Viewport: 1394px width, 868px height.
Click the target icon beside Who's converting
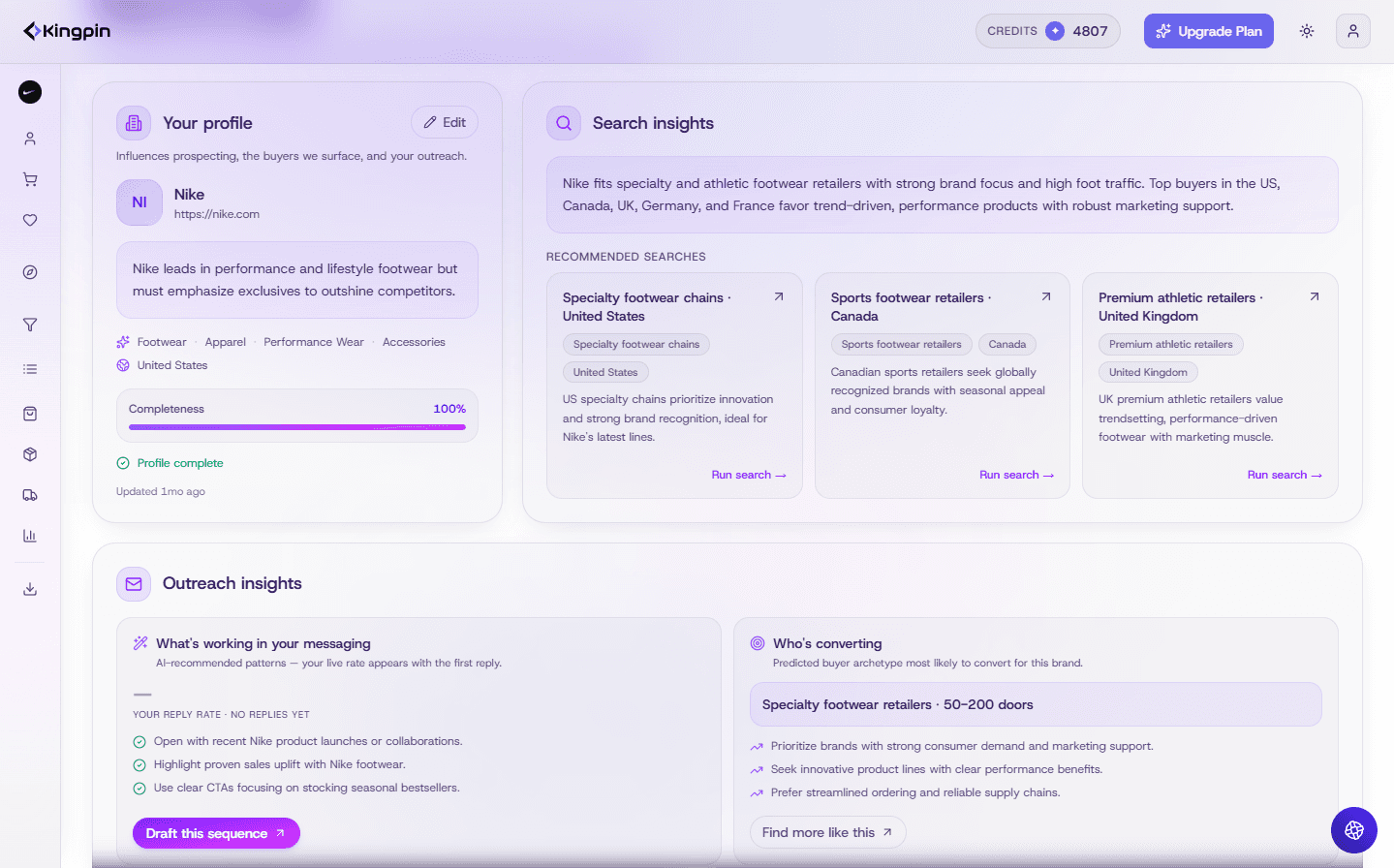point(758,643)
